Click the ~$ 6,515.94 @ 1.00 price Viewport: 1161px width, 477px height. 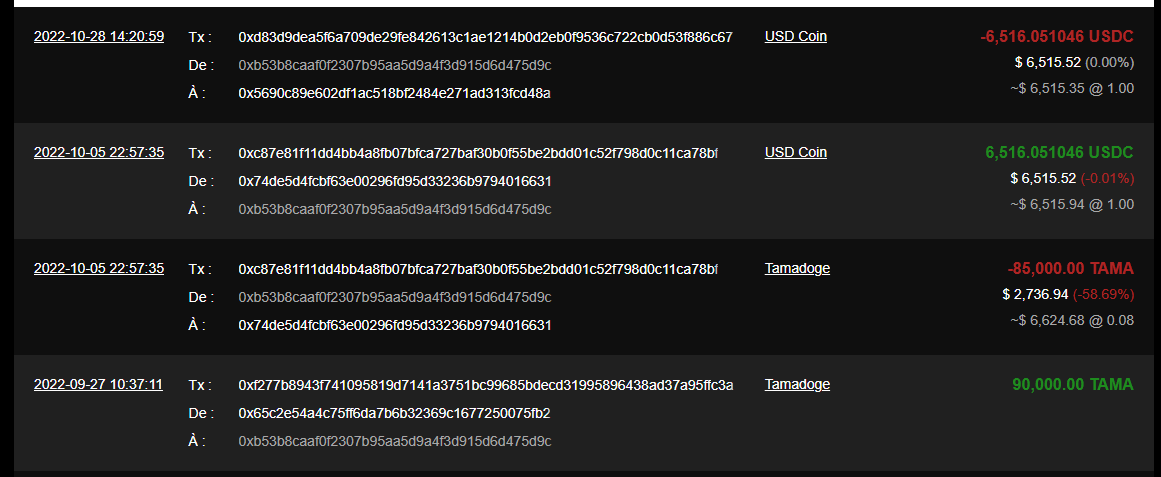tap(1071, 204)
